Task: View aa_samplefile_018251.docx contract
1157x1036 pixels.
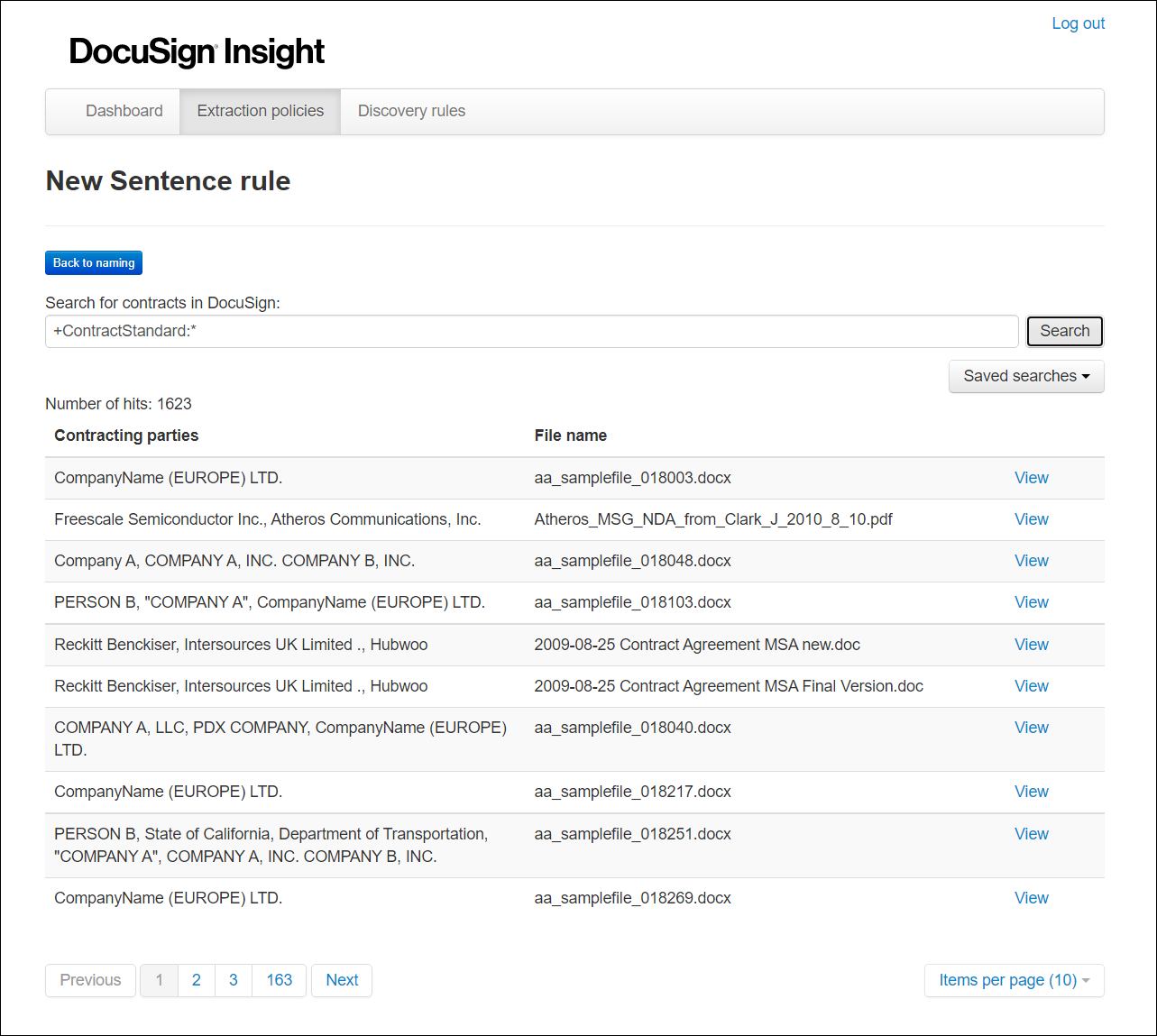Action: 1031,834
